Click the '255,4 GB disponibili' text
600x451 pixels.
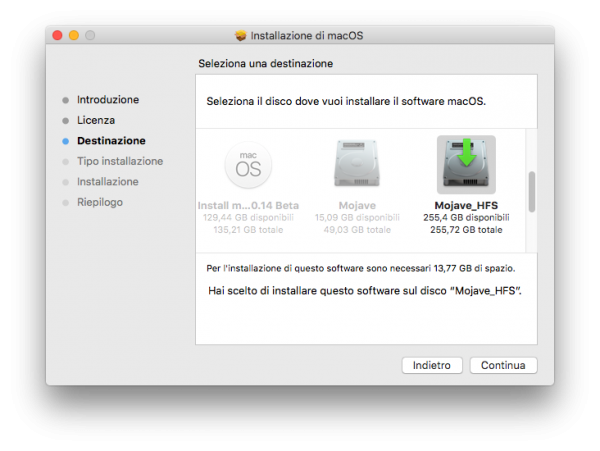[466, 218]
